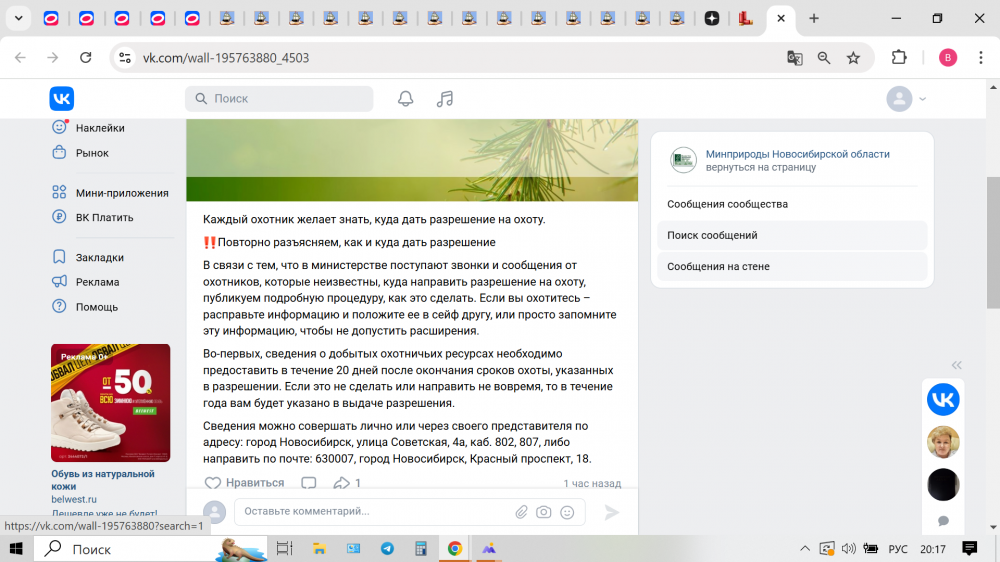Select "Сообщения сообщества" menu item
Image resolution: width=1000 pixels, height=562 pixels.
728,204
